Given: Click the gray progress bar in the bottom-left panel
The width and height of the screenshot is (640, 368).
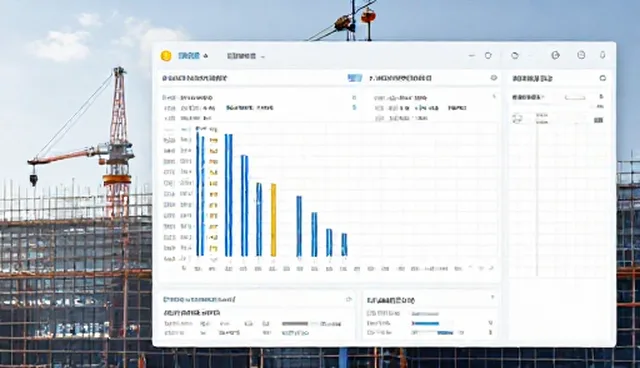Looking at the screenshot, I should [x=295, y=324].
